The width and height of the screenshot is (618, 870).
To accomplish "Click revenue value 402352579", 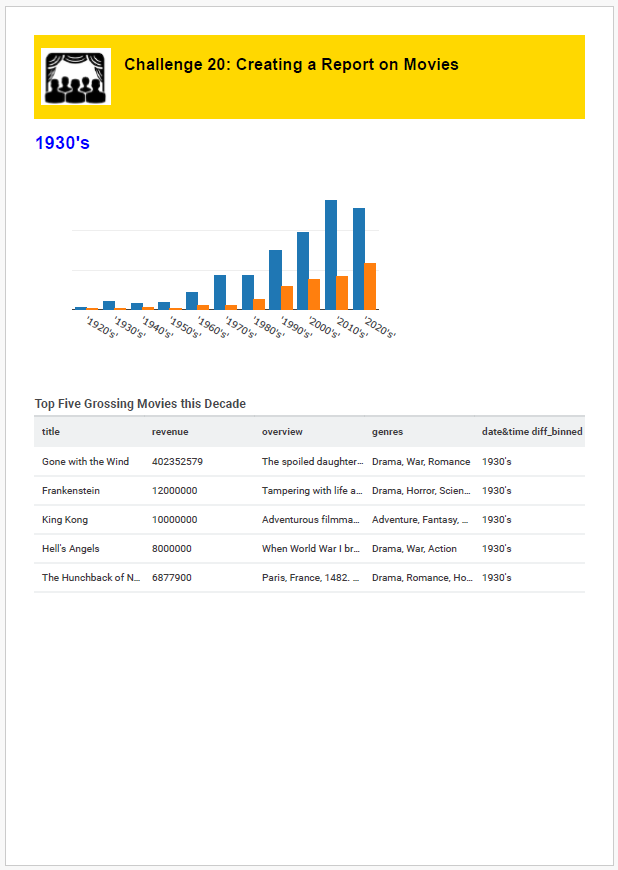I will click(178, 461).
